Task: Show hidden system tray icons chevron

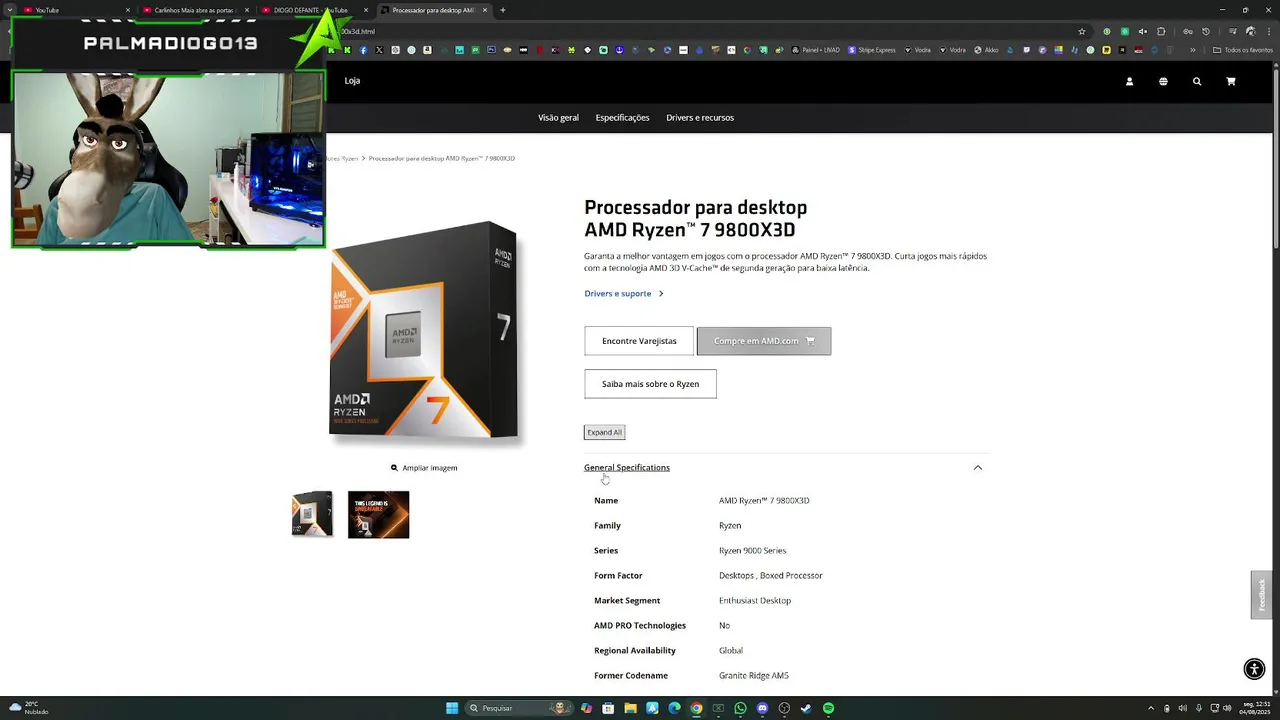Action: pyautogui.click(x=1150, y=708)
